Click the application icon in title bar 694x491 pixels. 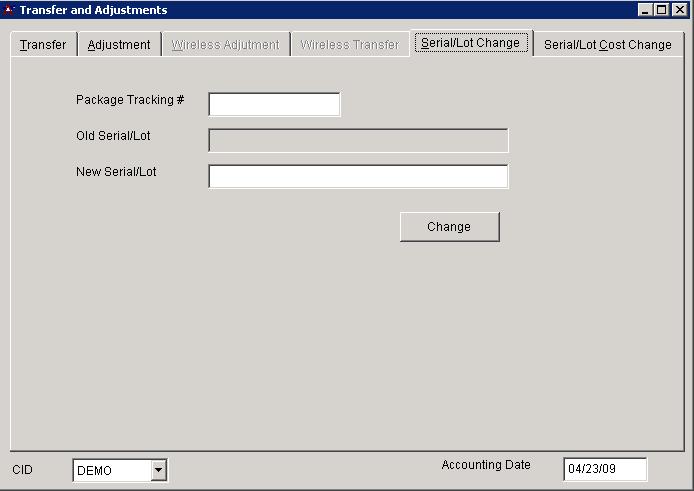coord(9,10)
